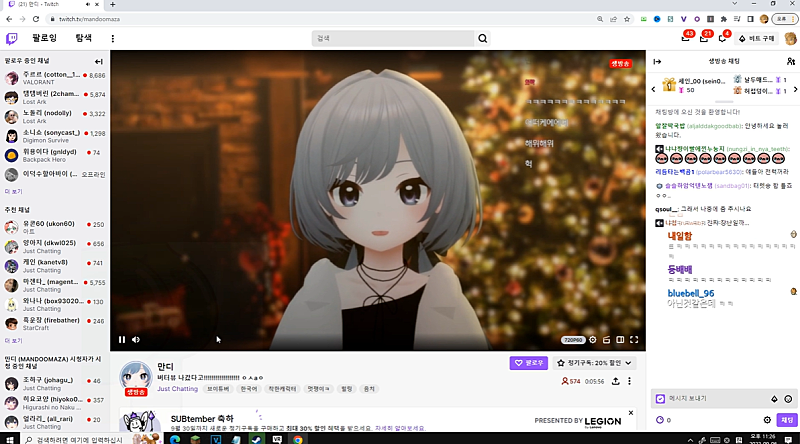Enter fullscreen on the video player

634,339
